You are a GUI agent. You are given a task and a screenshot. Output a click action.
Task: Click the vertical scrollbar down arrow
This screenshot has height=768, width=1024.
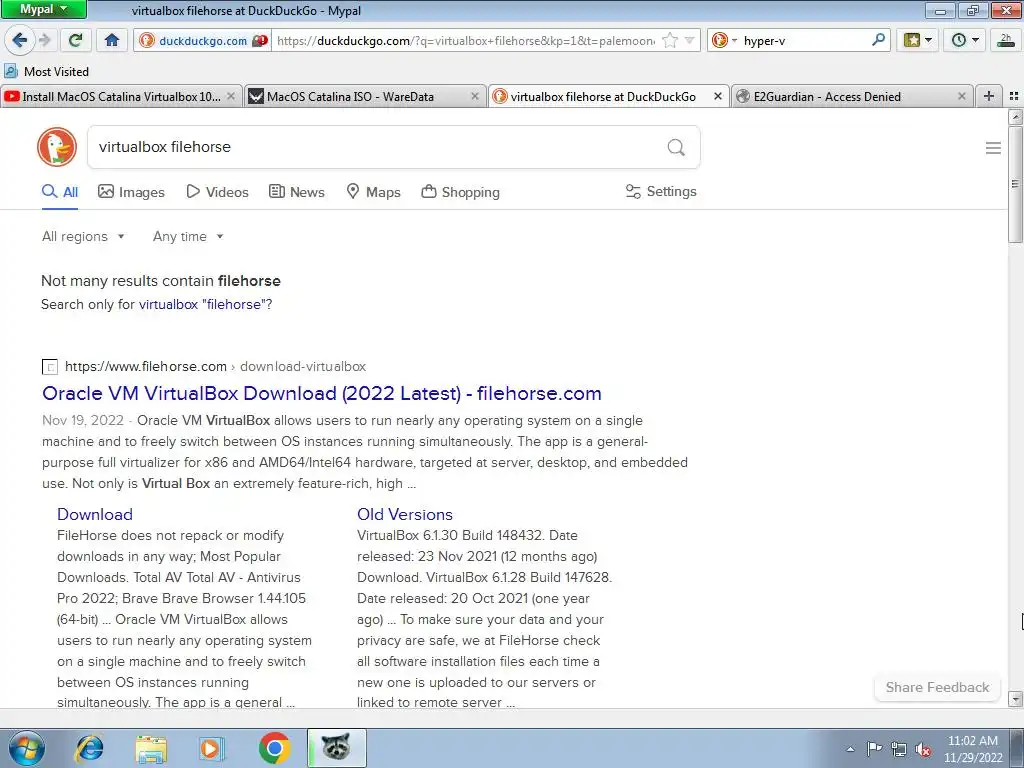(1016, 699)
